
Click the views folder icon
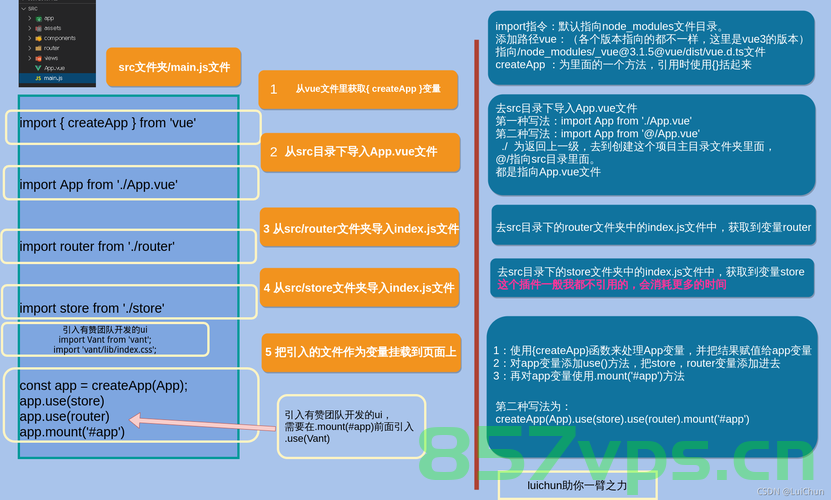[x=38, y=58]
